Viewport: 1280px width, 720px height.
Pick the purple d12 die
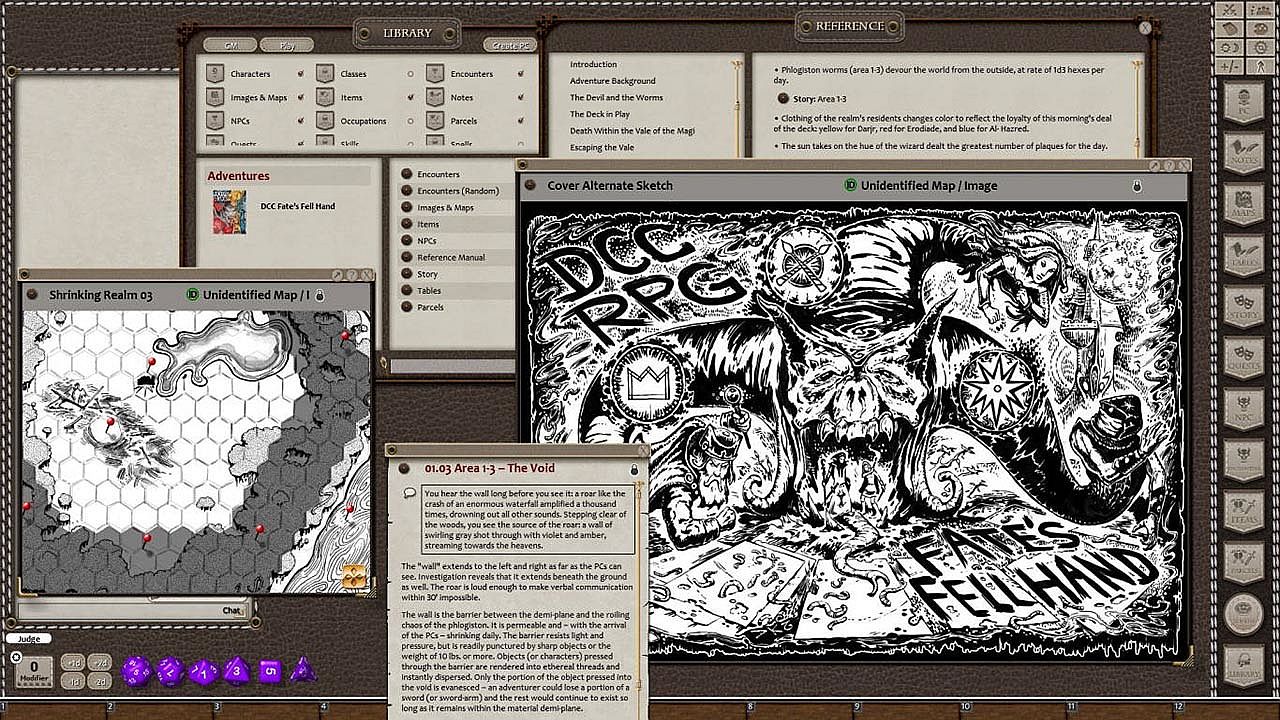click(170, 670)
